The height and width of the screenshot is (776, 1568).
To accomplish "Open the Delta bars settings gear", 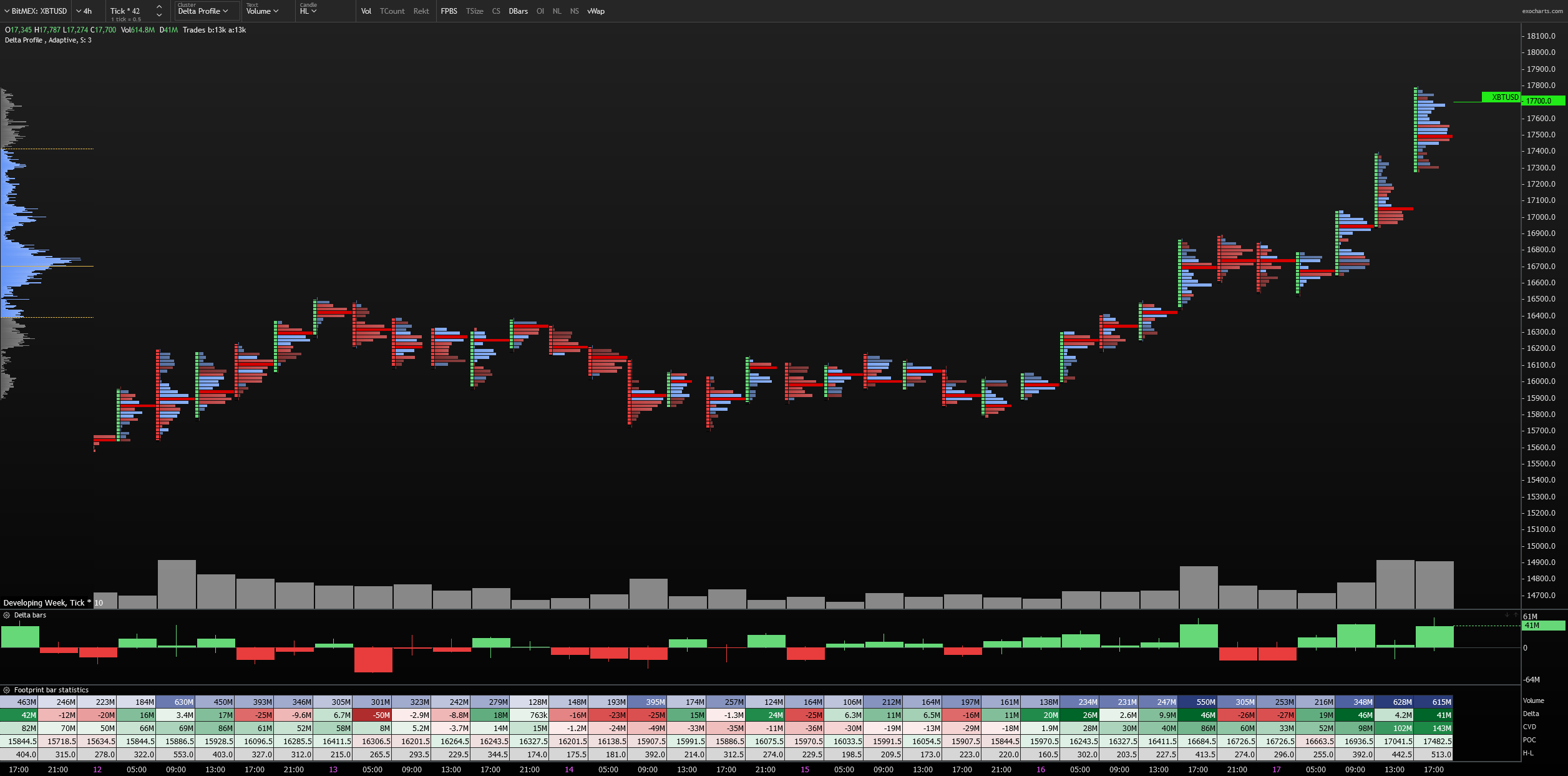I will (7, 615).
